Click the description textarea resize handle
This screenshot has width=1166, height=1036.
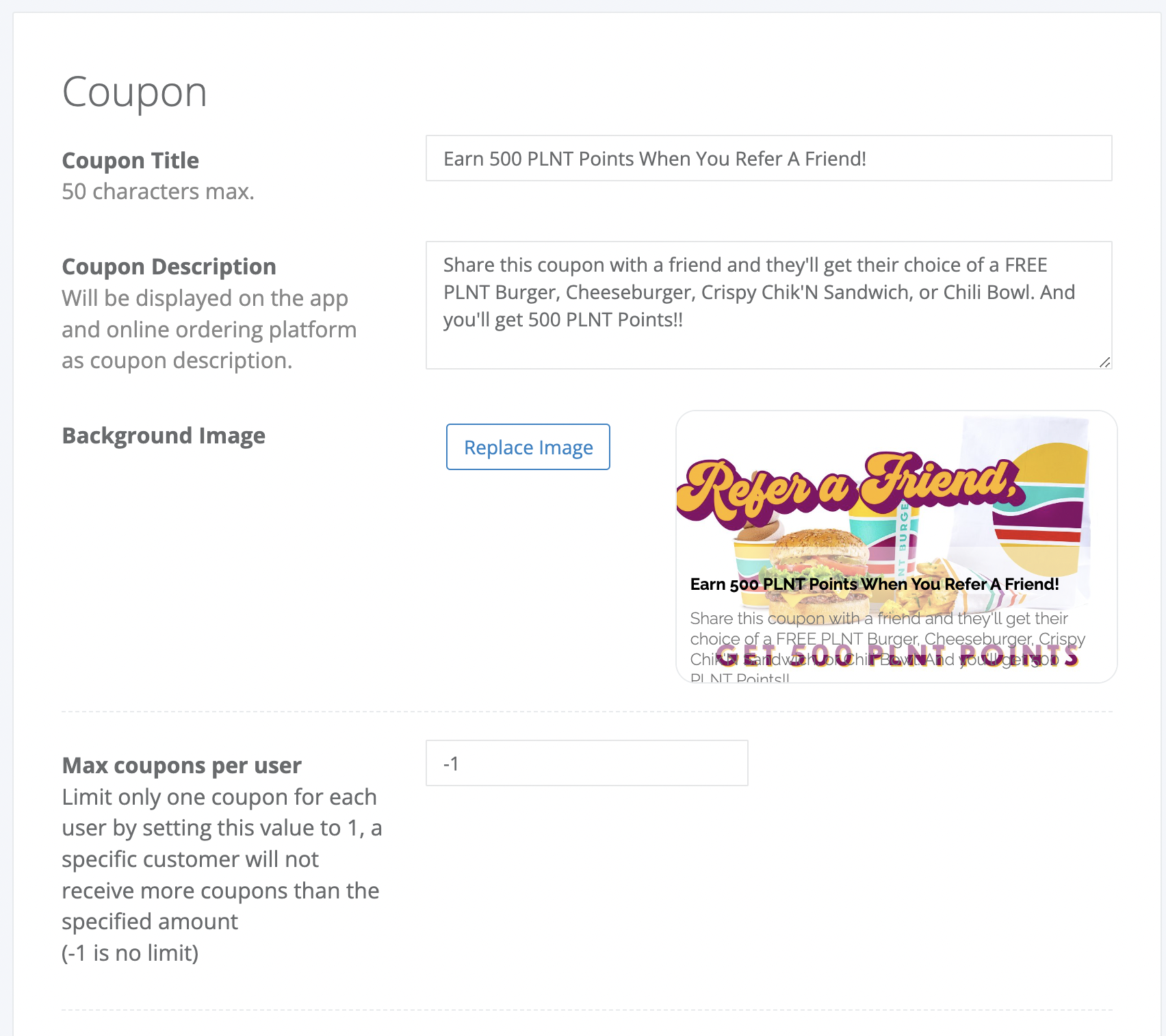tap(1104, 362)
